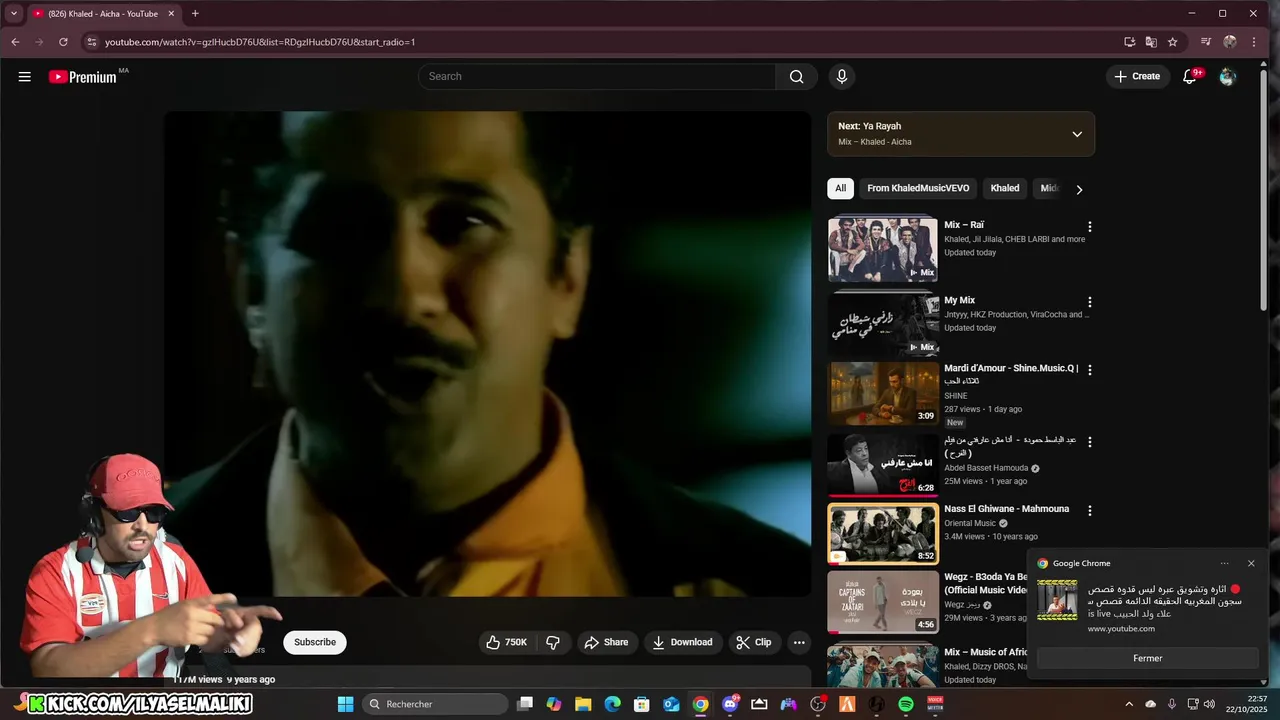1280x720 pixels.
Task: Select the All filter chip
Action: pyautogui.click(x=840, y=188)
